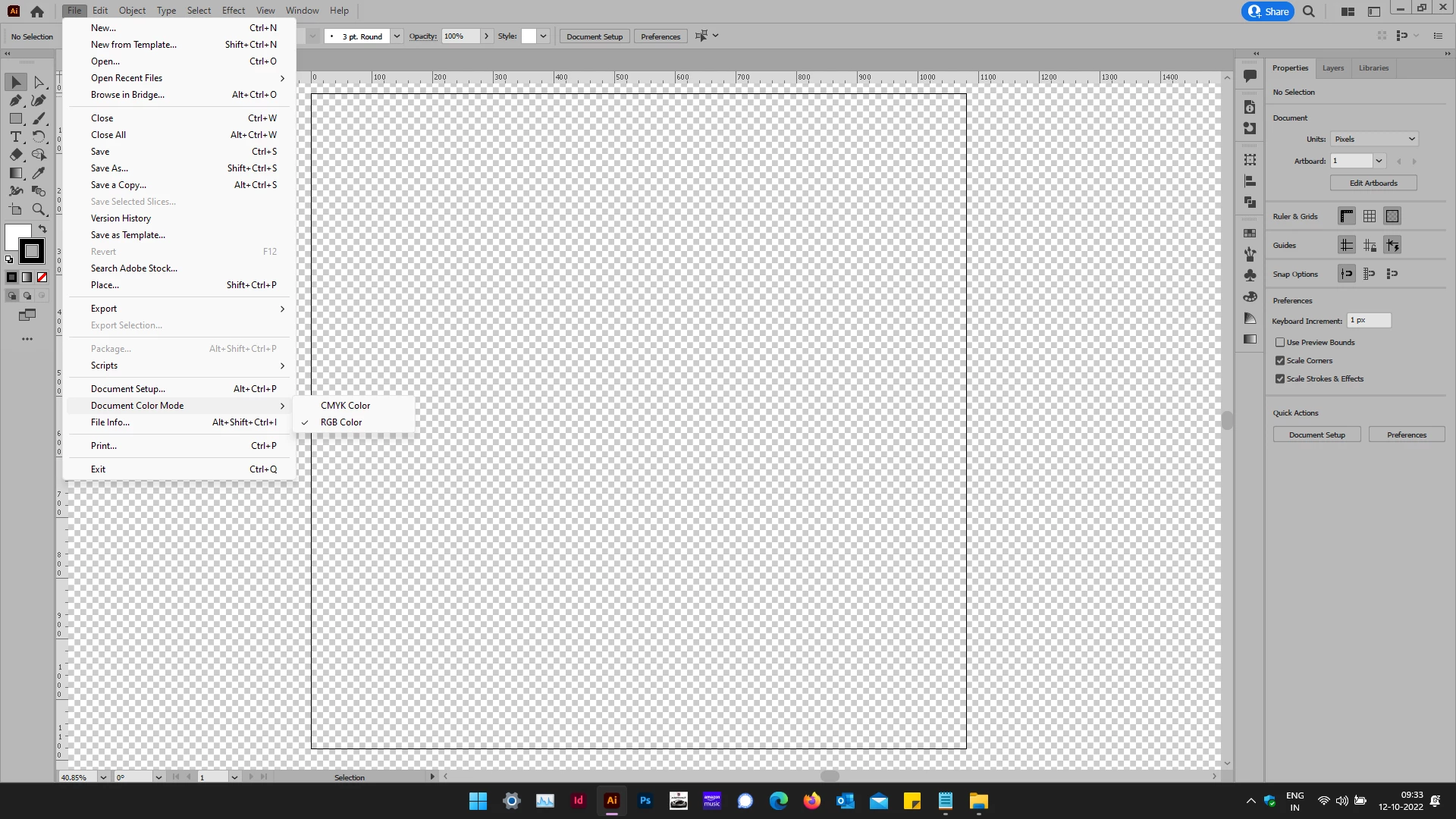Choose CMYK Color mode
Screen dimensions: 1456x819
point(346,406)
